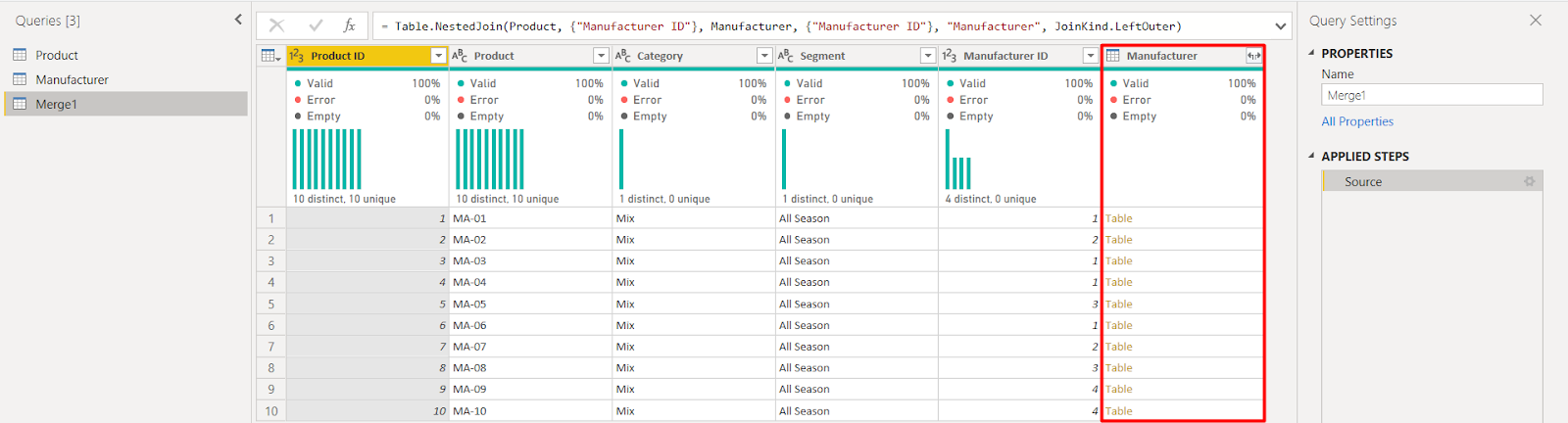
Task: Open the table options icon in grid corner
Action: pos(270,56)
